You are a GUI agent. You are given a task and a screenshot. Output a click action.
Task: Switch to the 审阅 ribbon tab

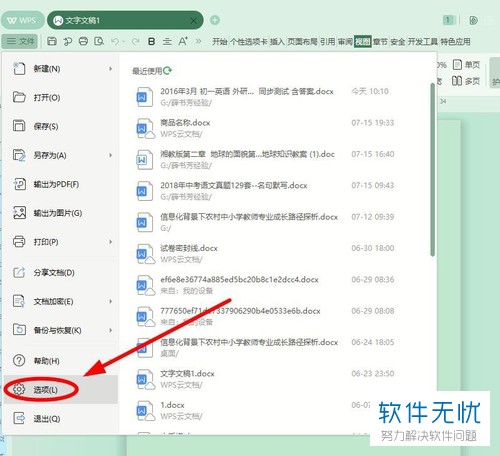pos(345,42)
